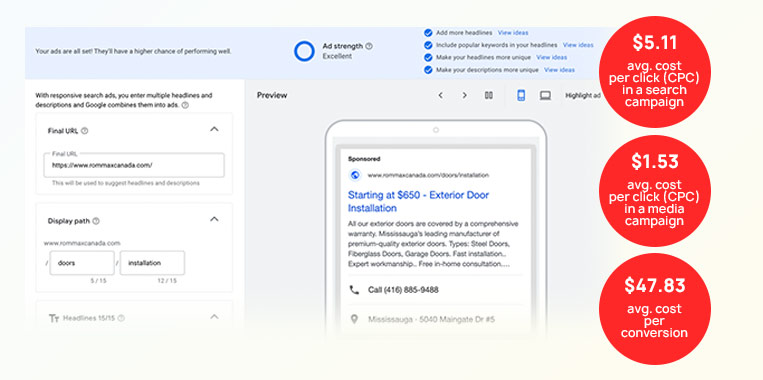The width and height of the screenshot is (763, 380).
Task: Toggle the Include popular keywords checkmark
Action: tap(428, 45)
